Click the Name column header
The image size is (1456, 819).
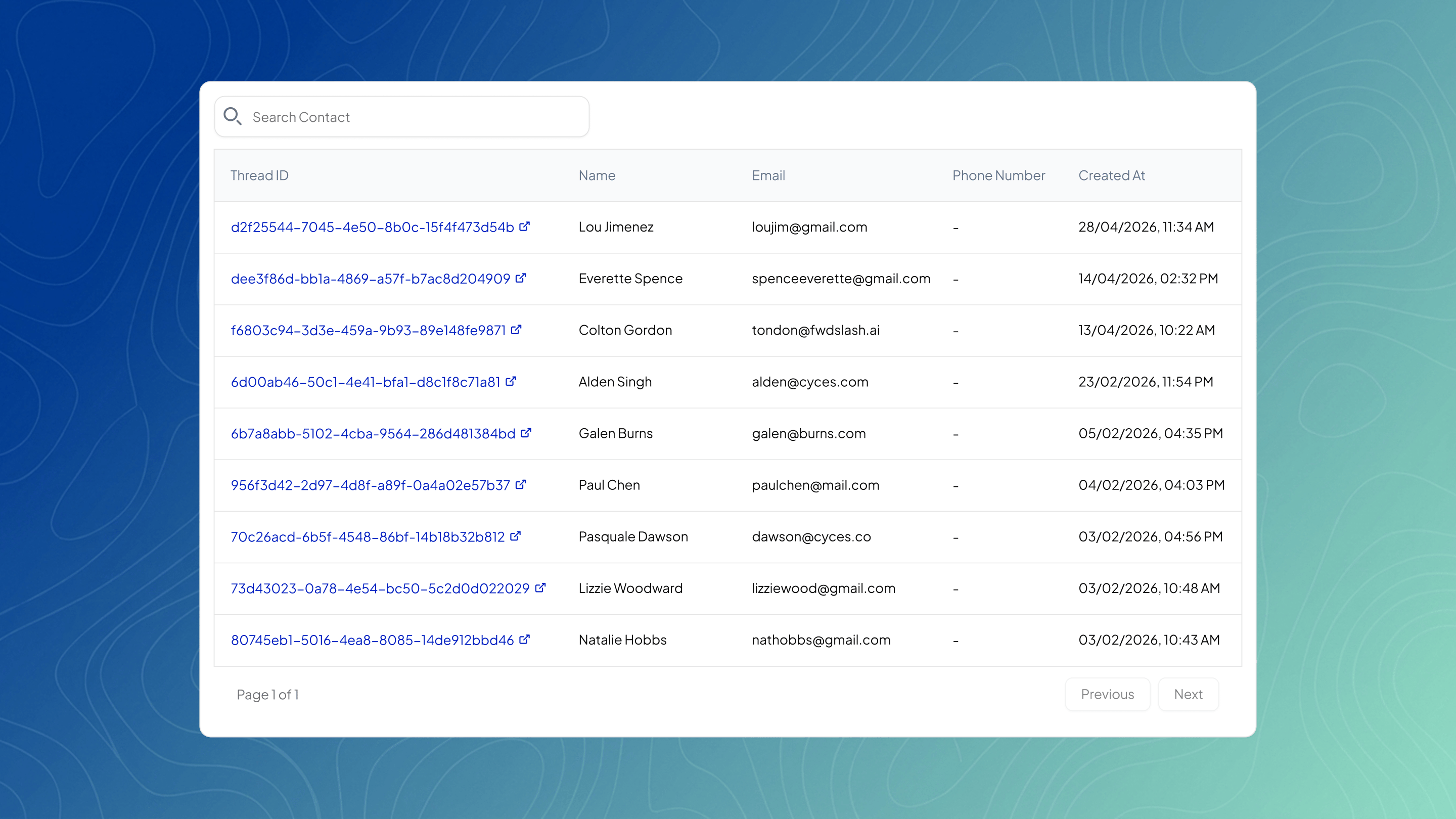pyautogui.click(x=597, y=175)
